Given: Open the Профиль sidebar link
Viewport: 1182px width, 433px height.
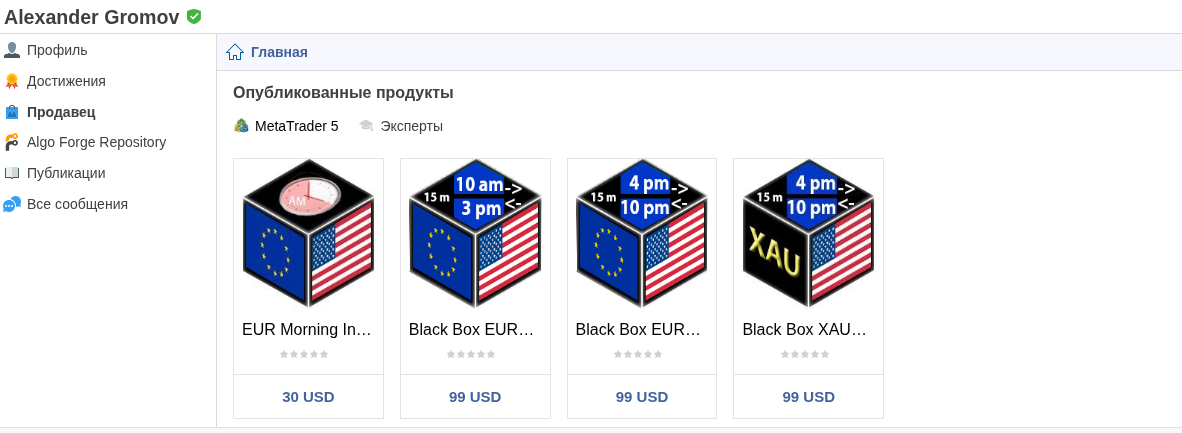Looking at the screenshot, I should 57,50.
